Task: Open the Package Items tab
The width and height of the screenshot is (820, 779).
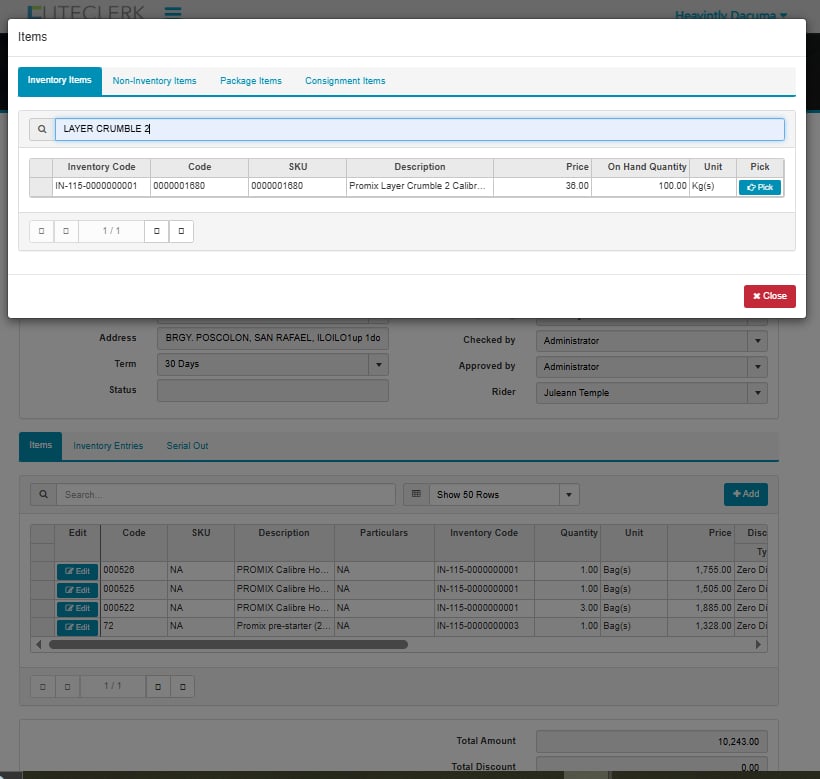Action: click(x=251, y=81)
